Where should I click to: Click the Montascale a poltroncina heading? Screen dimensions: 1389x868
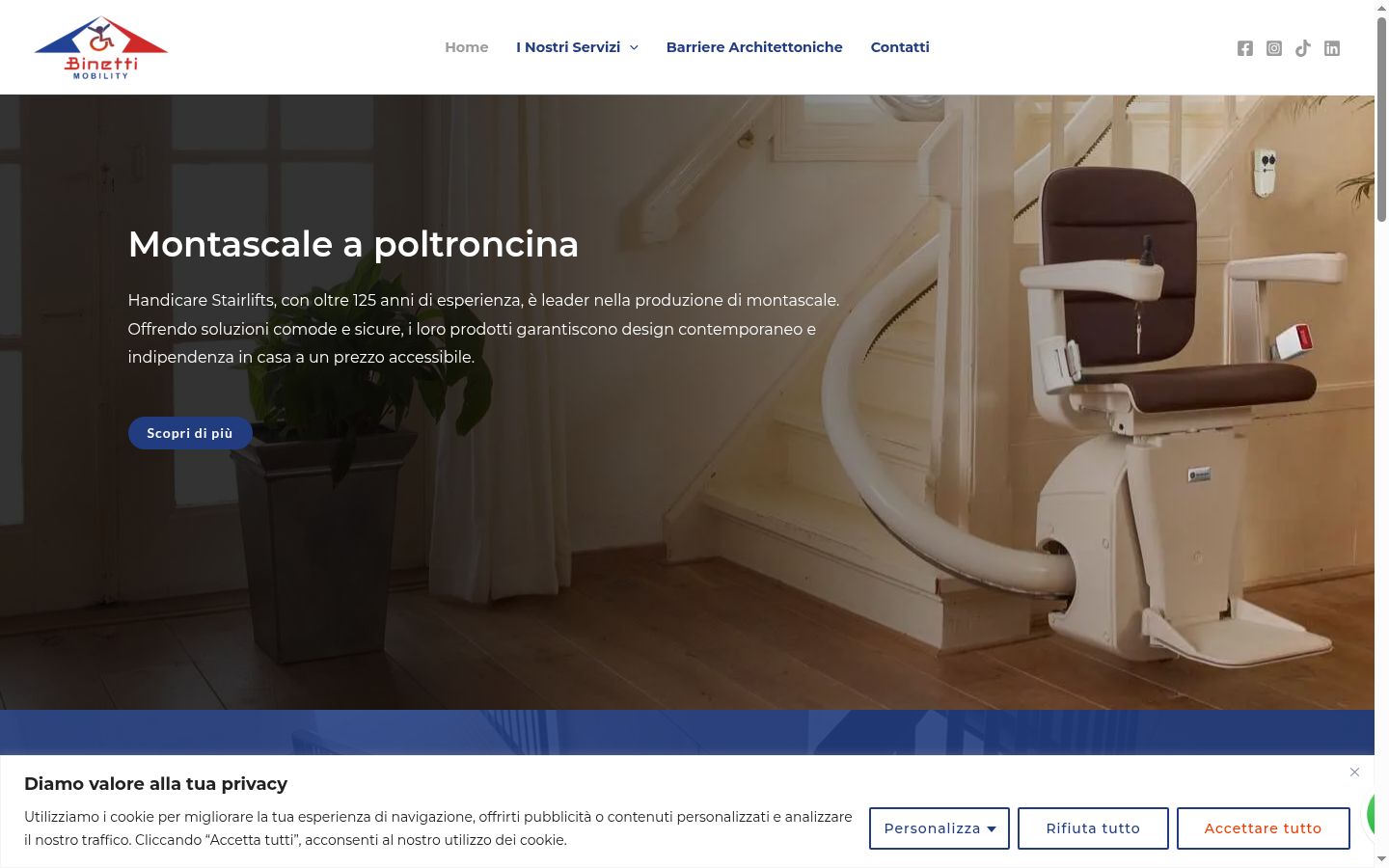(x=353, y=244)
